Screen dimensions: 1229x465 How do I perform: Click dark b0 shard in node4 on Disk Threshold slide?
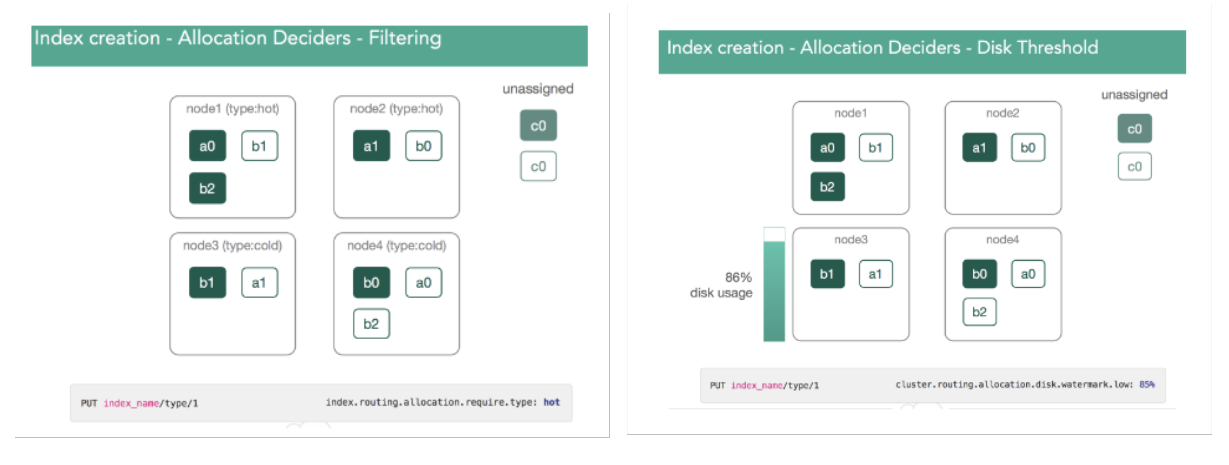[979, 273]
